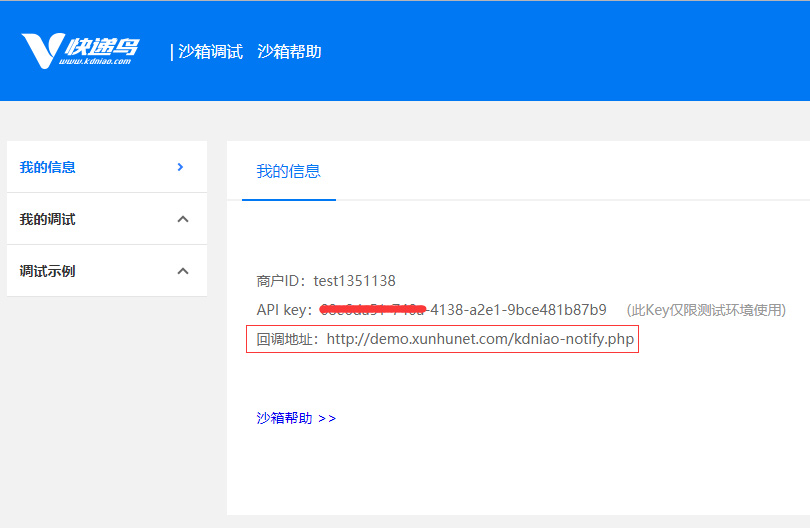This screenshot has width=810, height=528.
Task: Click the 快递鸟 brand name text
Action: 102,46
